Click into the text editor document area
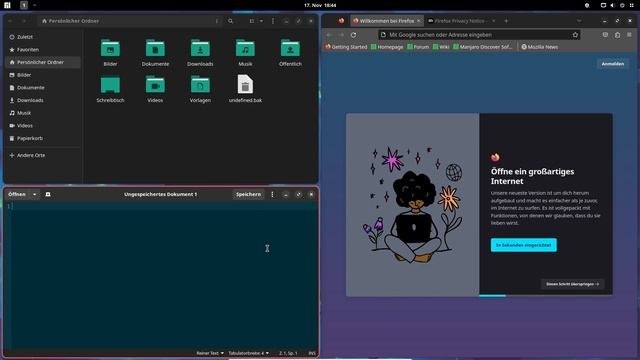 pos(163,276)
